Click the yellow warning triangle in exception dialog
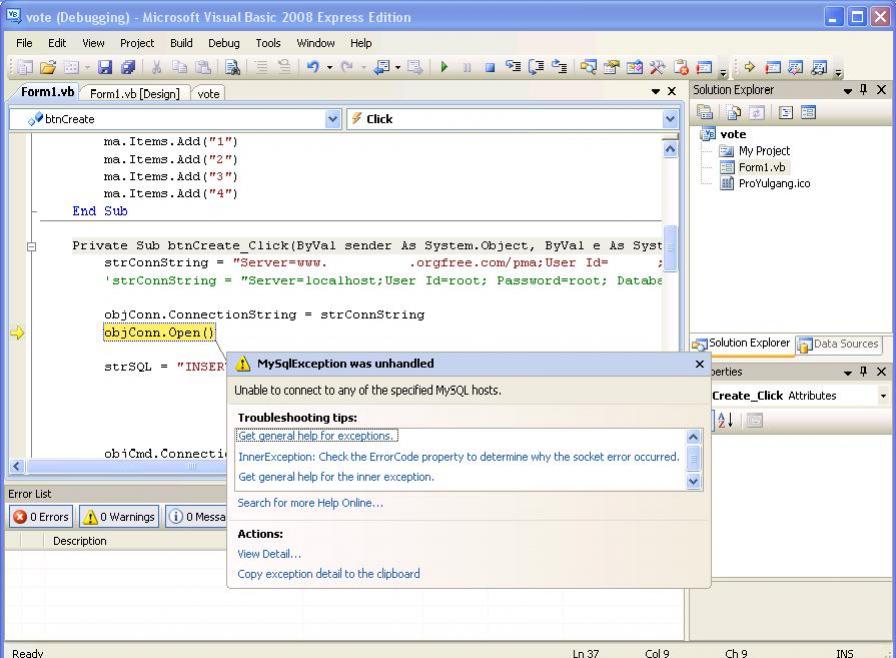The width and height of the screenshot is (896, 658). 243,364
